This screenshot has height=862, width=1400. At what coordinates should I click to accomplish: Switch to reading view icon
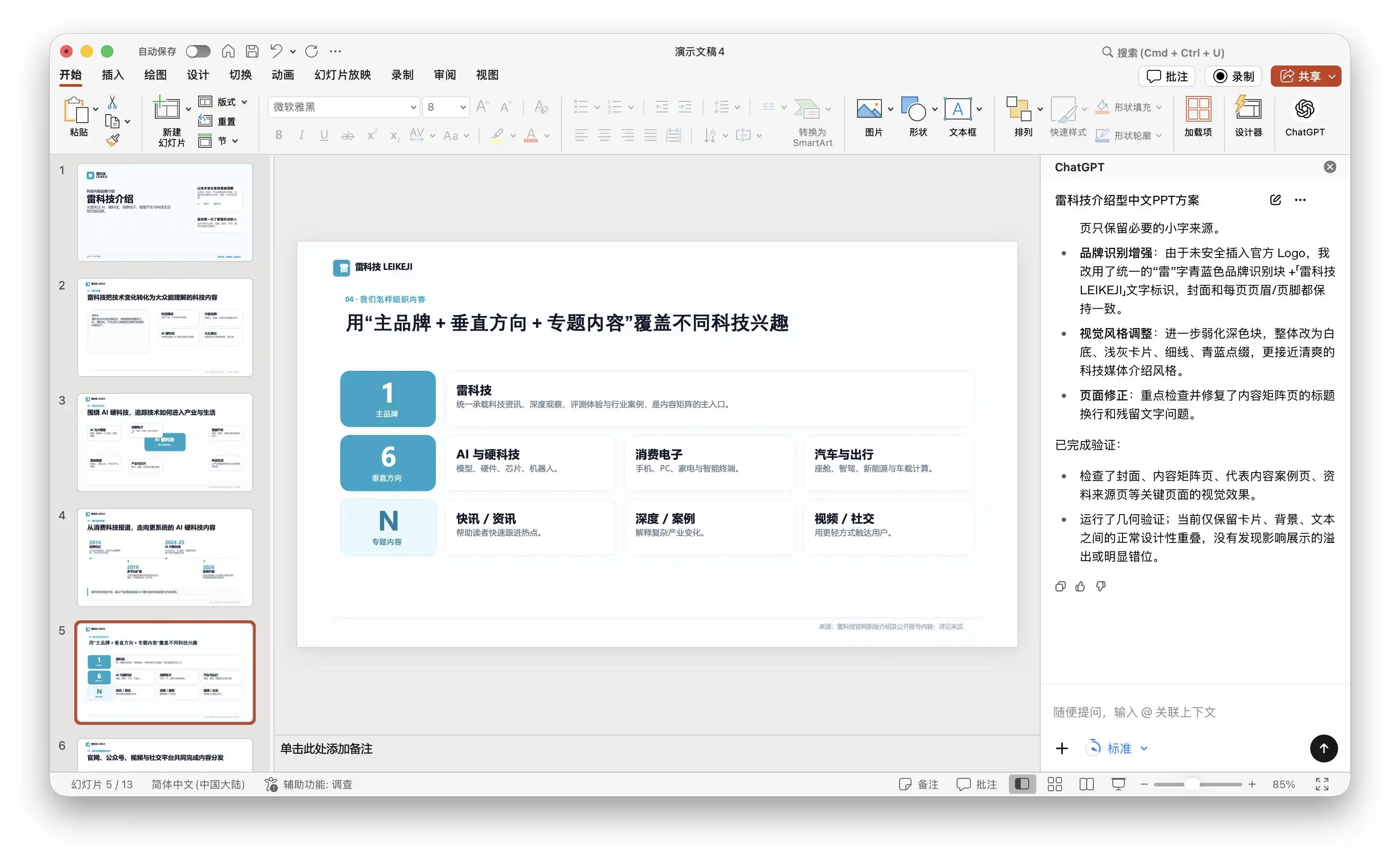(1086, 785)
